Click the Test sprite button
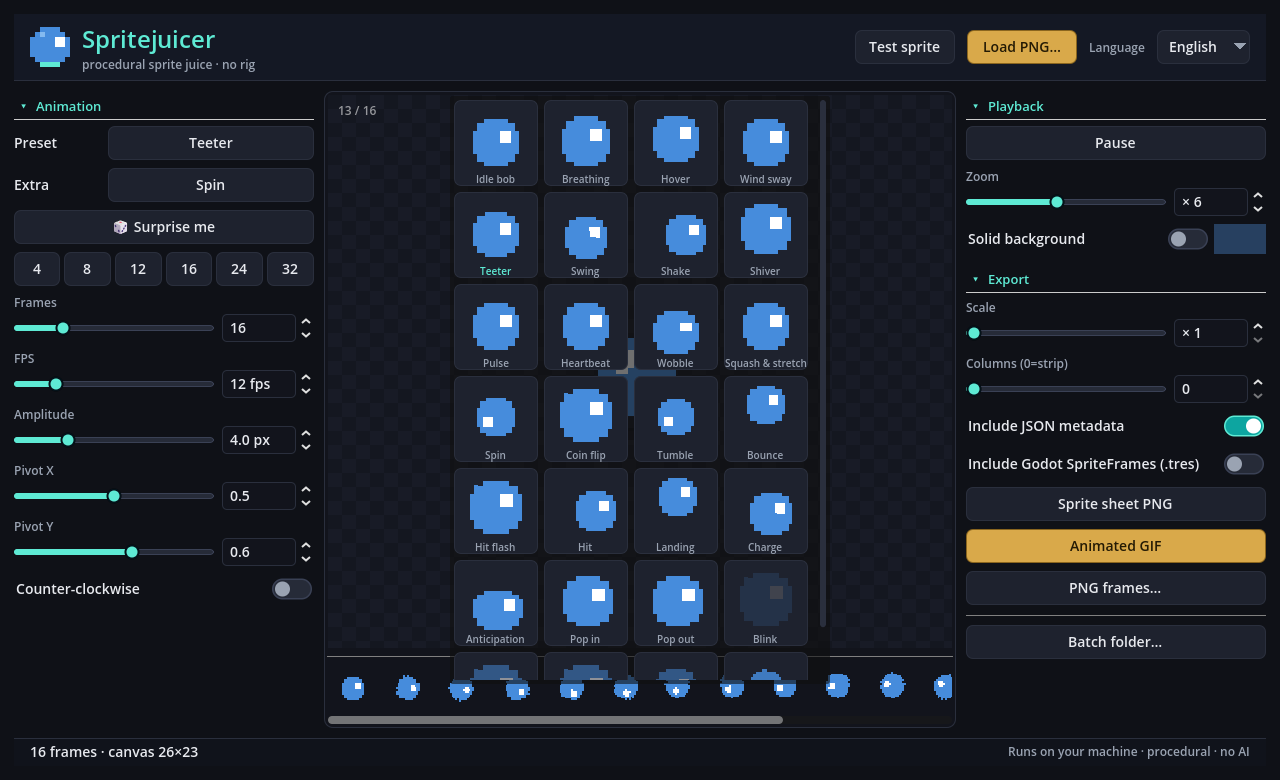1280x780 pixels. [904, 47]
